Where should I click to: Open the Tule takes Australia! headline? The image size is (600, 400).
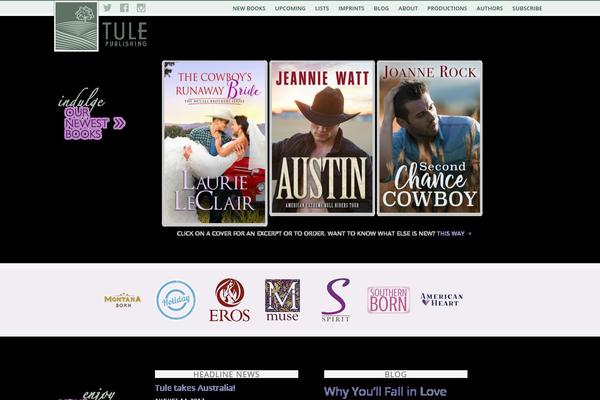tap(195, 388)
